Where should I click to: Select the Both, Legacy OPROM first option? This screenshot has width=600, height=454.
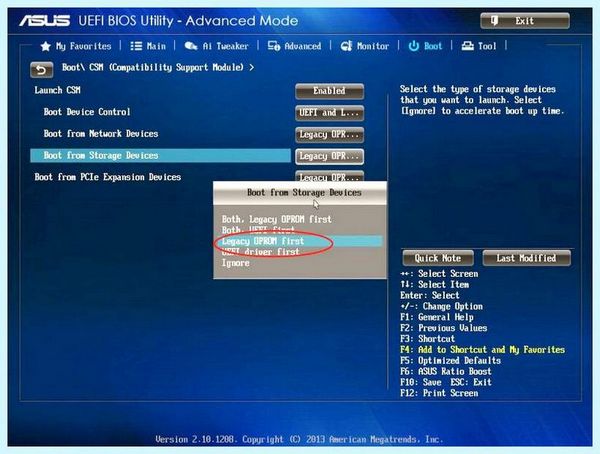tap(277, 219)
